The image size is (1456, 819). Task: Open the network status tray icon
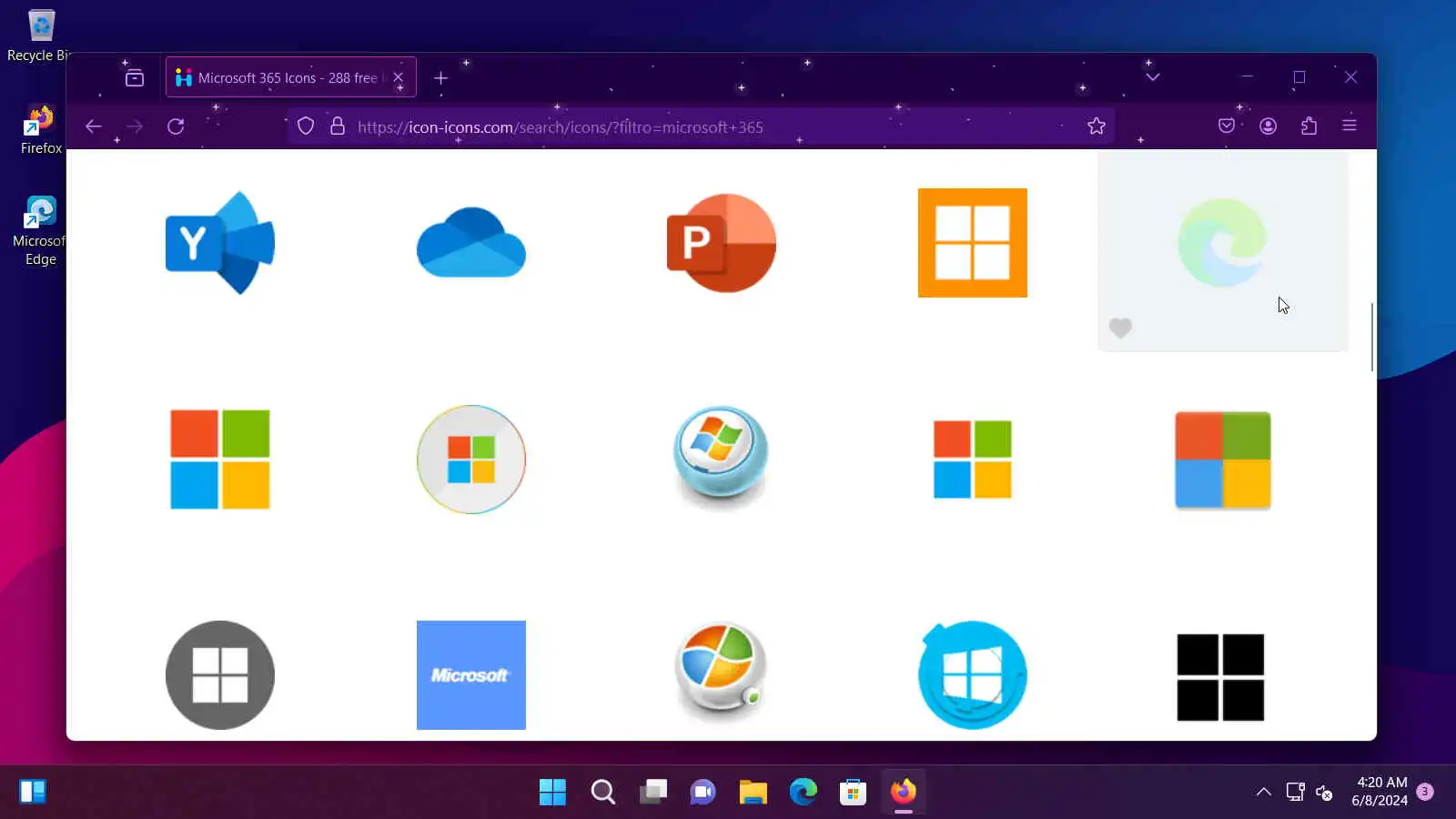(x=1295, y=792)
